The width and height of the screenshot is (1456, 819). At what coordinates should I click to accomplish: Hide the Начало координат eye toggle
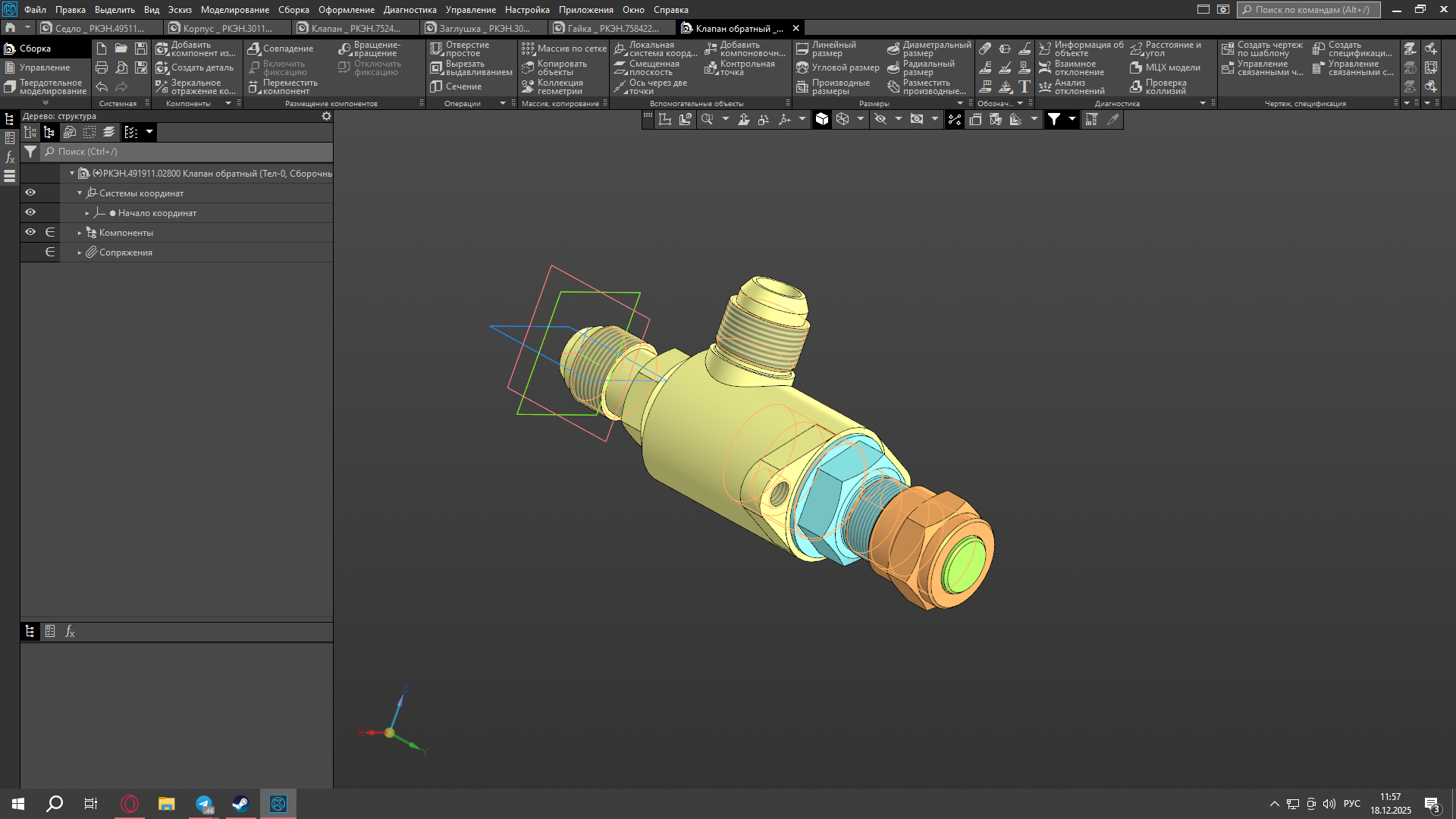(x=30, y=212)
